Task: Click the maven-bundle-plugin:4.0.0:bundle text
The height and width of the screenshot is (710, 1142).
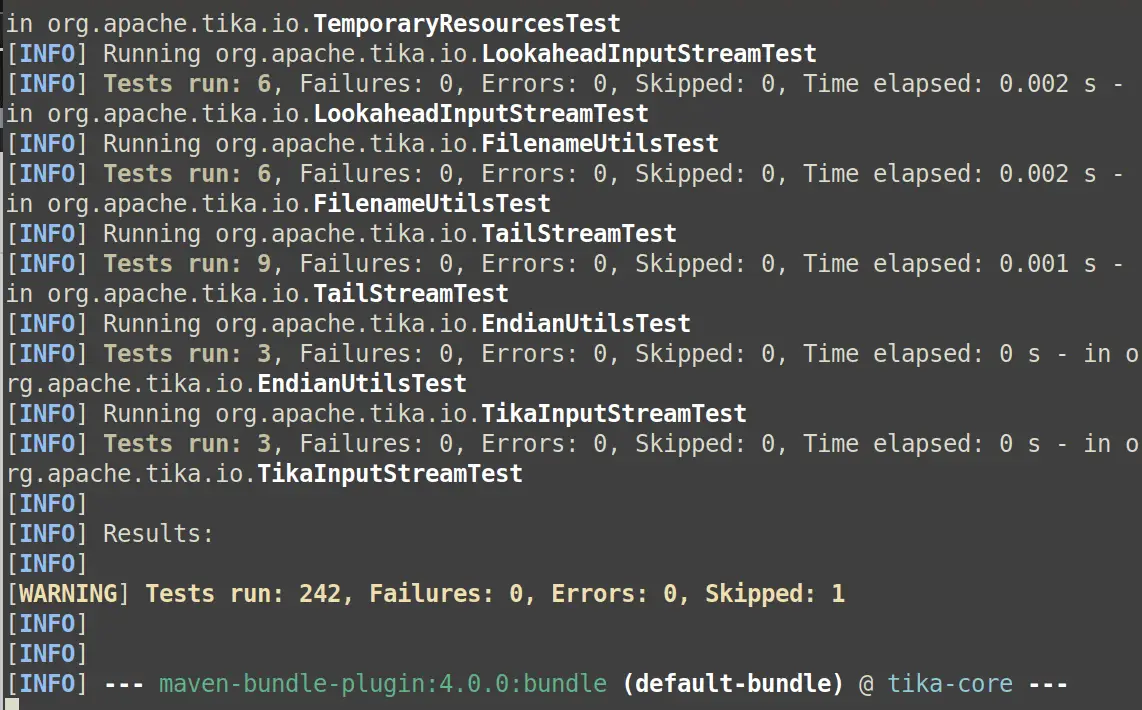Action: (x=383, y=683)
